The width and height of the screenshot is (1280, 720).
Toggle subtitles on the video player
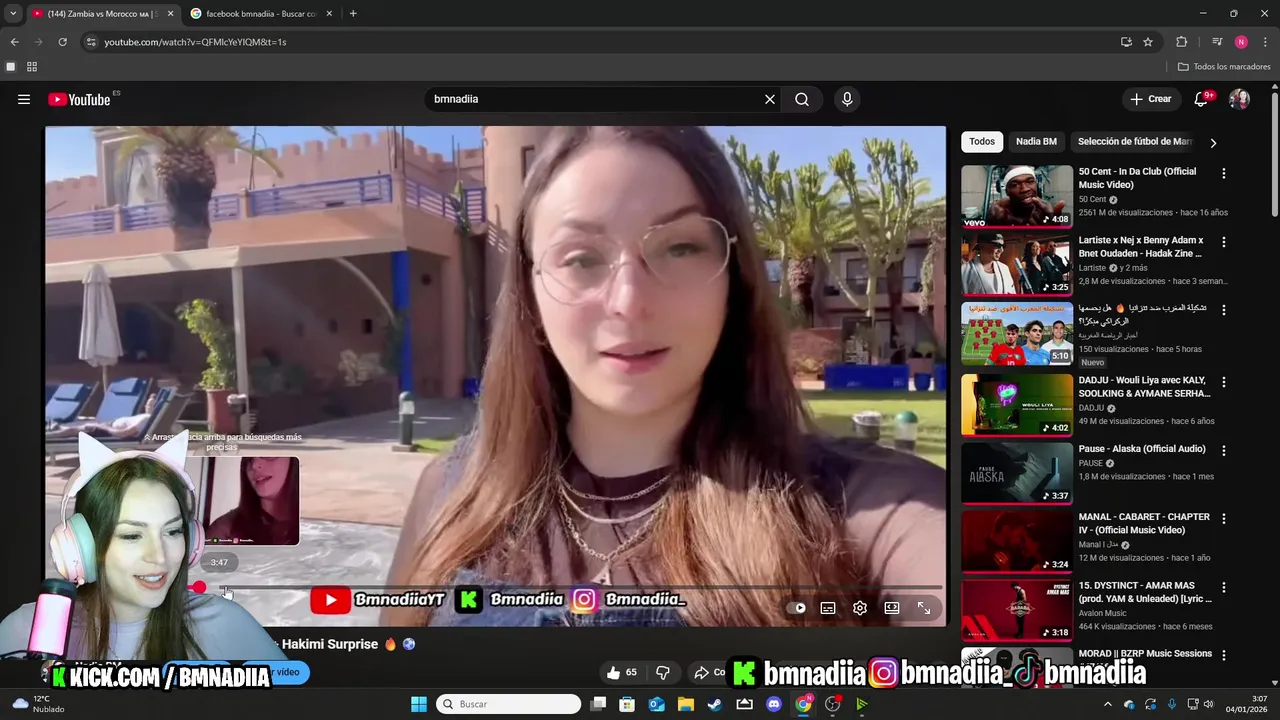[828, 608]
